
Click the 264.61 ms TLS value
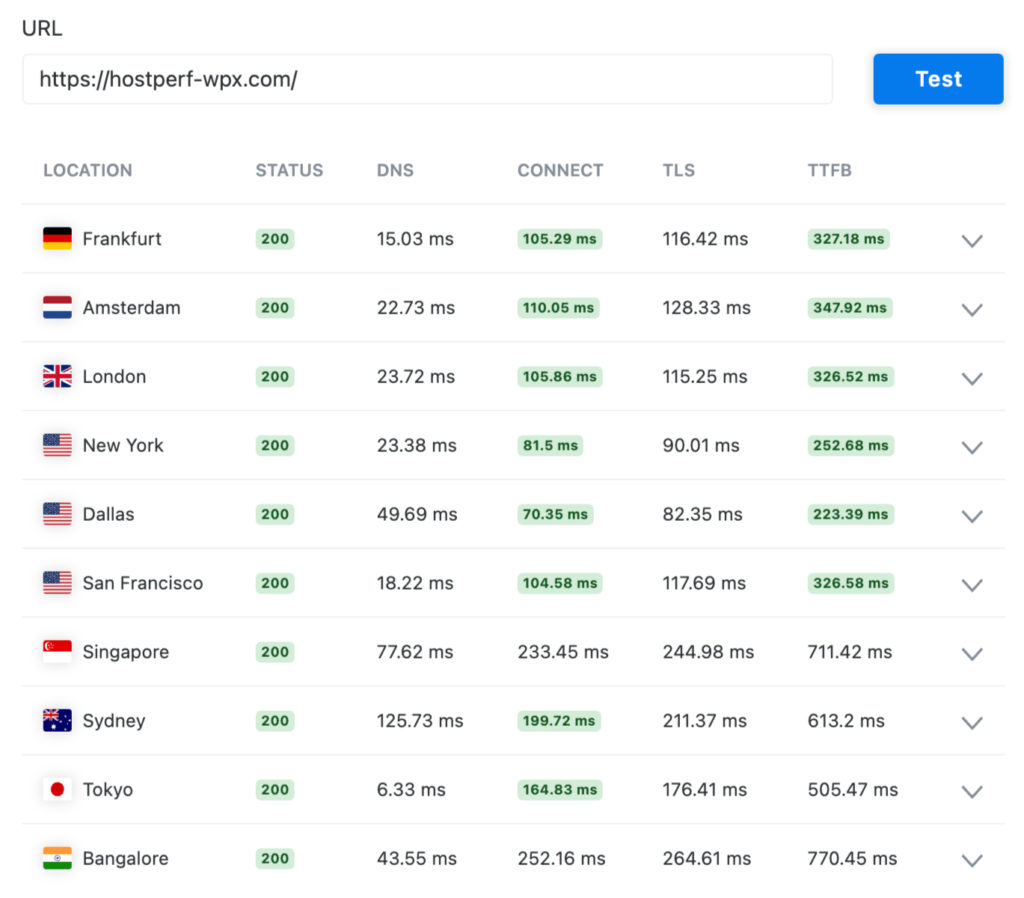coord(707,859)
